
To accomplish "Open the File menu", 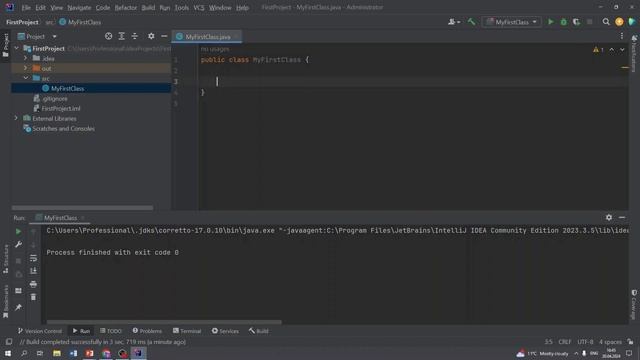I will pyautogui.click(x=26, y=7).
